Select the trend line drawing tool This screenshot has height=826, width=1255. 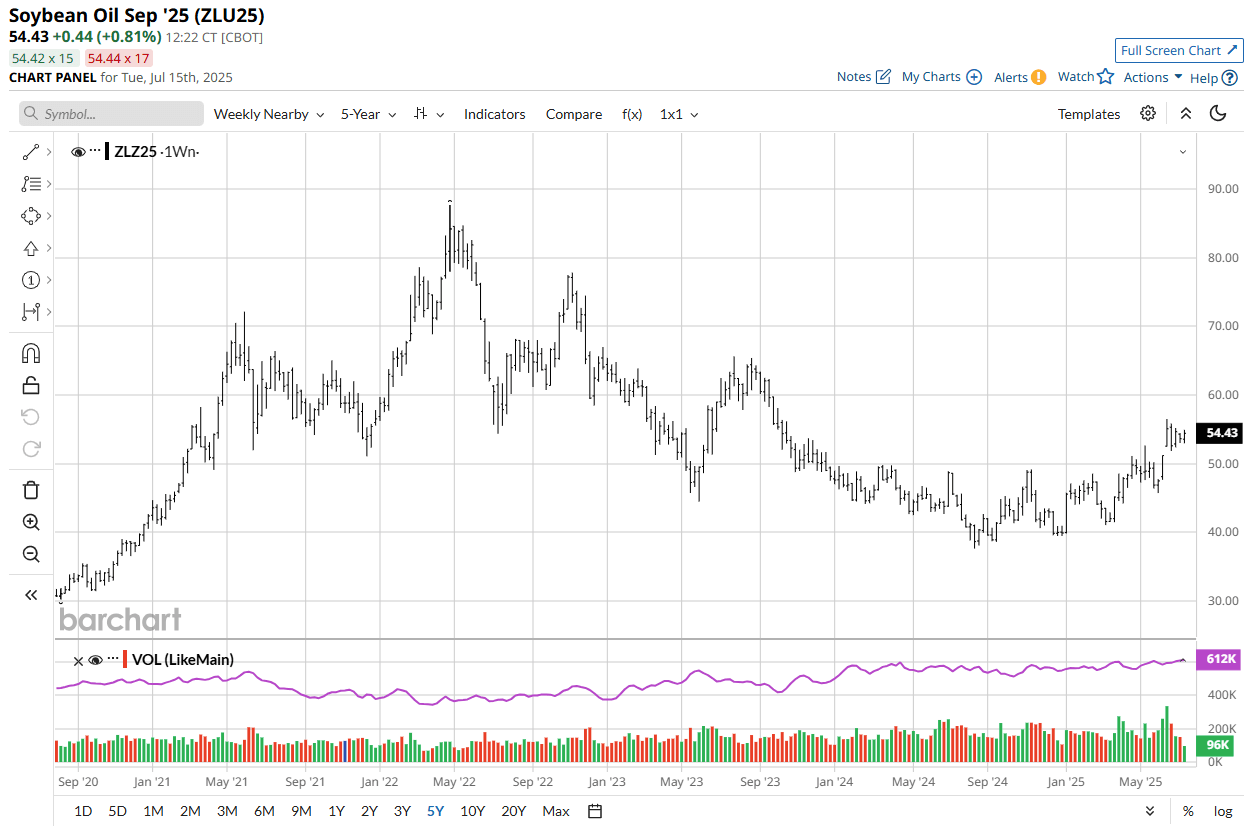click(x=30, y=152)
